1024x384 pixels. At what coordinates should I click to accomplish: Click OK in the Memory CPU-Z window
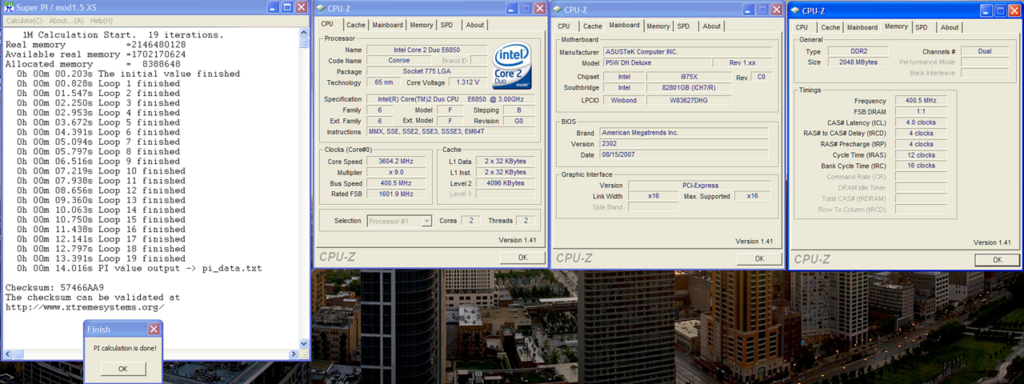coord(997,260)
